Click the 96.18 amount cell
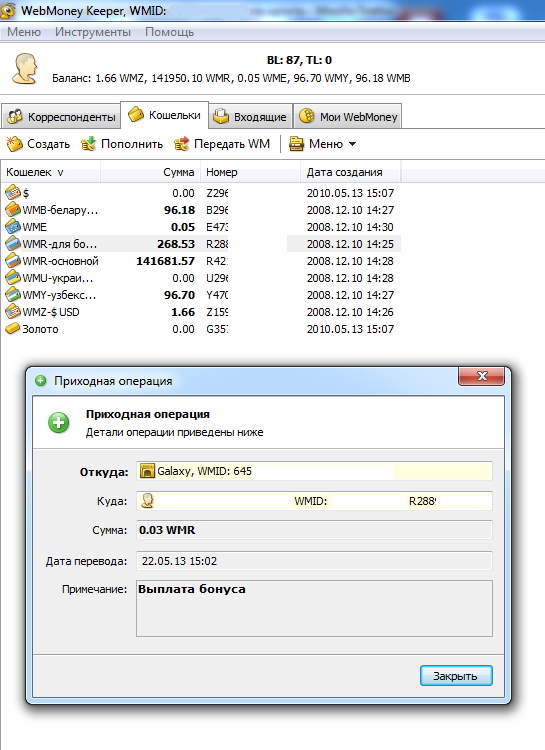 coord(179,210)
